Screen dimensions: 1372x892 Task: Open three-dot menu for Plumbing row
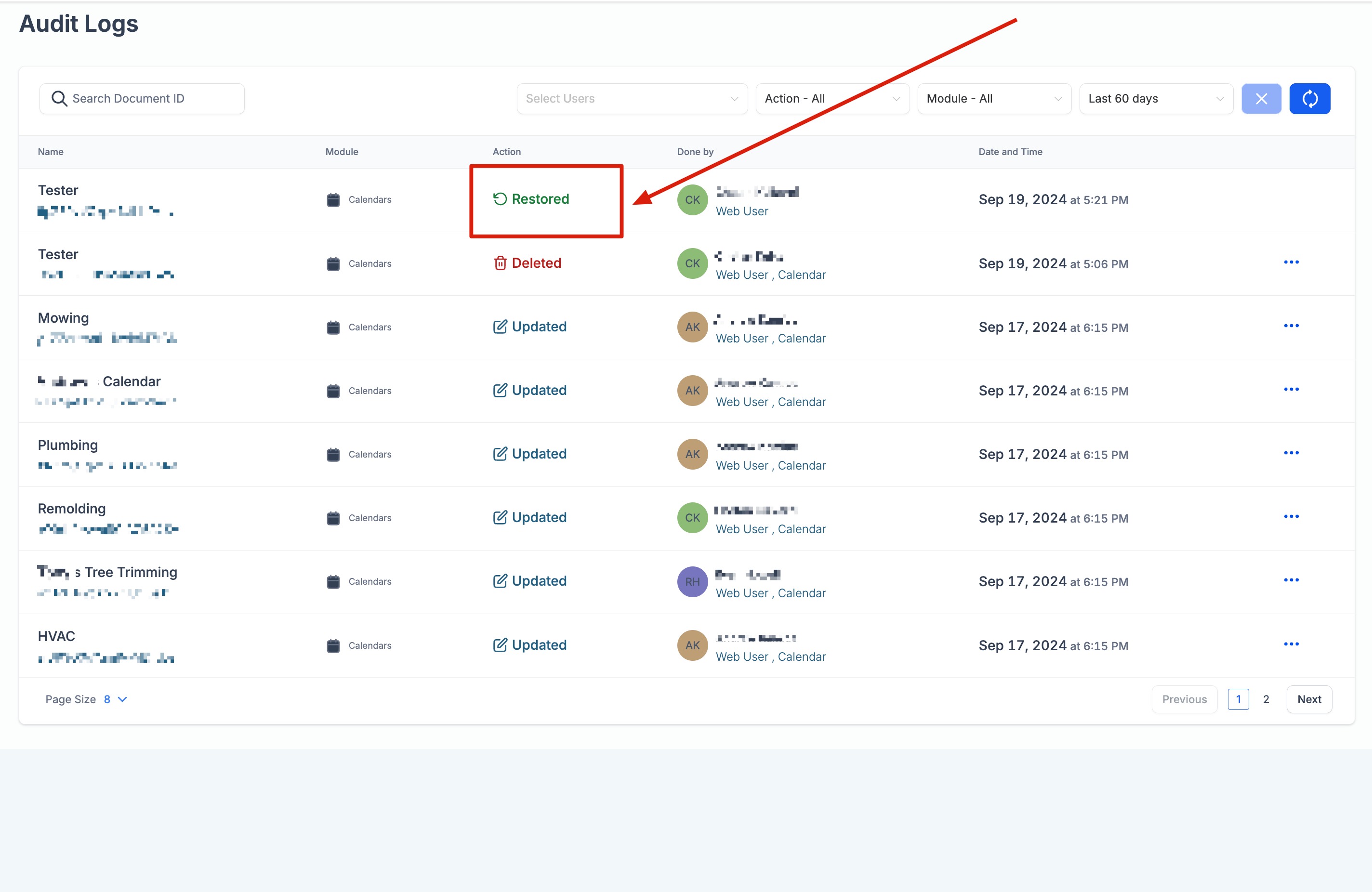coord(1291,453)
